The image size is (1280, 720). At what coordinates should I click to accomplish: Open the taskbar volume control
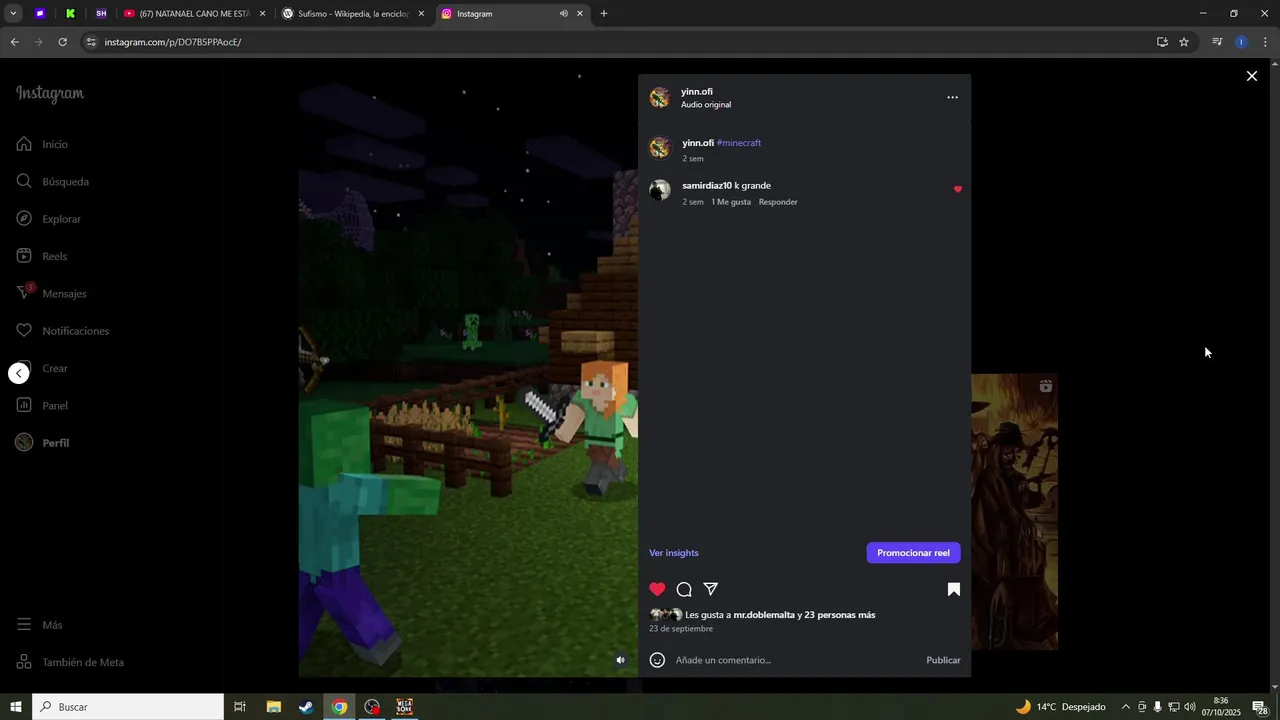point(1190,707)
